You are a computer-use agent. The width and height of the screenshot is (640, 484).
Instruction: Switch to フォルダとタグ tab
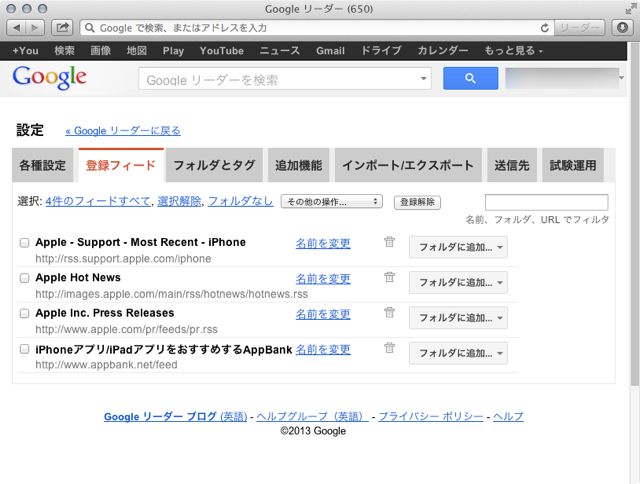pyautogui.click(x=214, y=165)
